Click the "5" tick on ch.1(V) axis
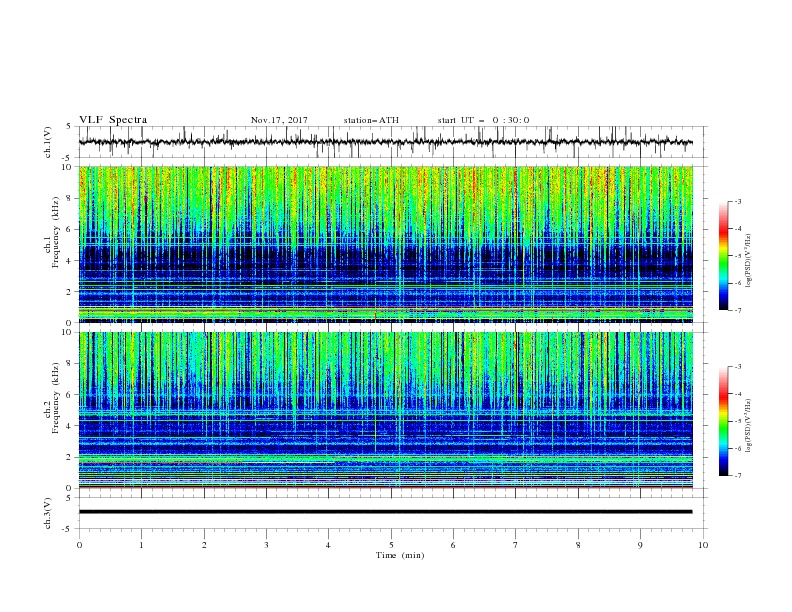 coord(70,126)
